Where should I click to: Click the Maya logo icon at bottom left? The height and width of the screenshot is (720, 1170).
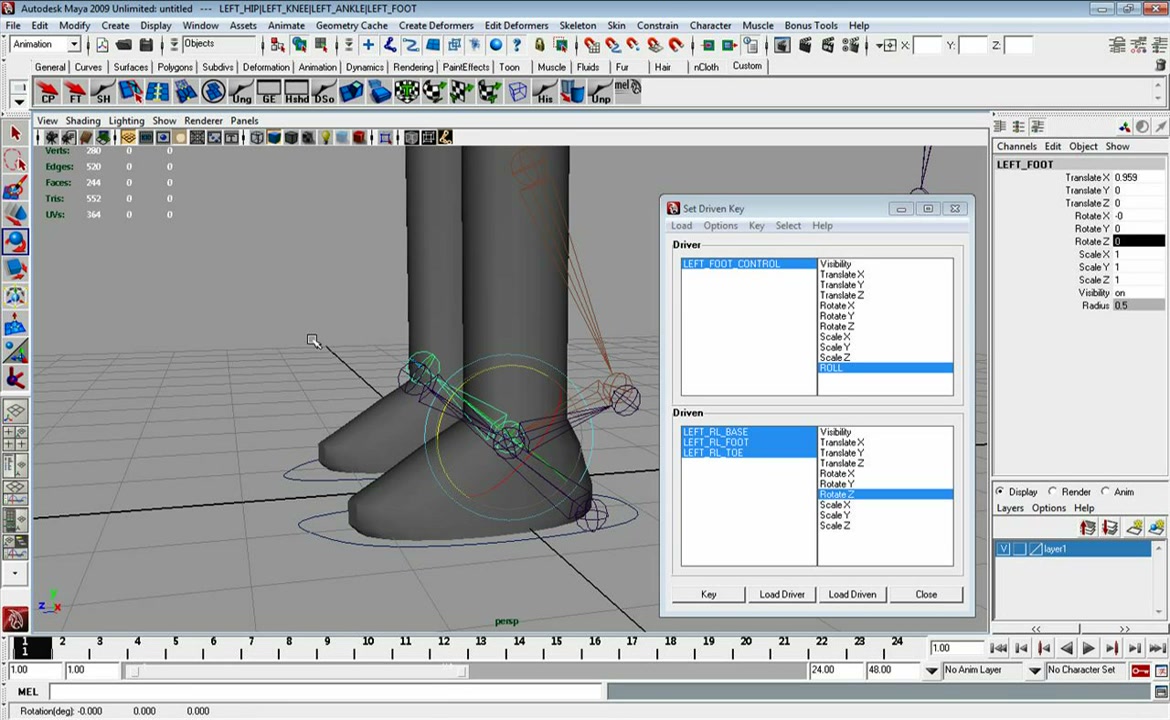tap(15, 619)
